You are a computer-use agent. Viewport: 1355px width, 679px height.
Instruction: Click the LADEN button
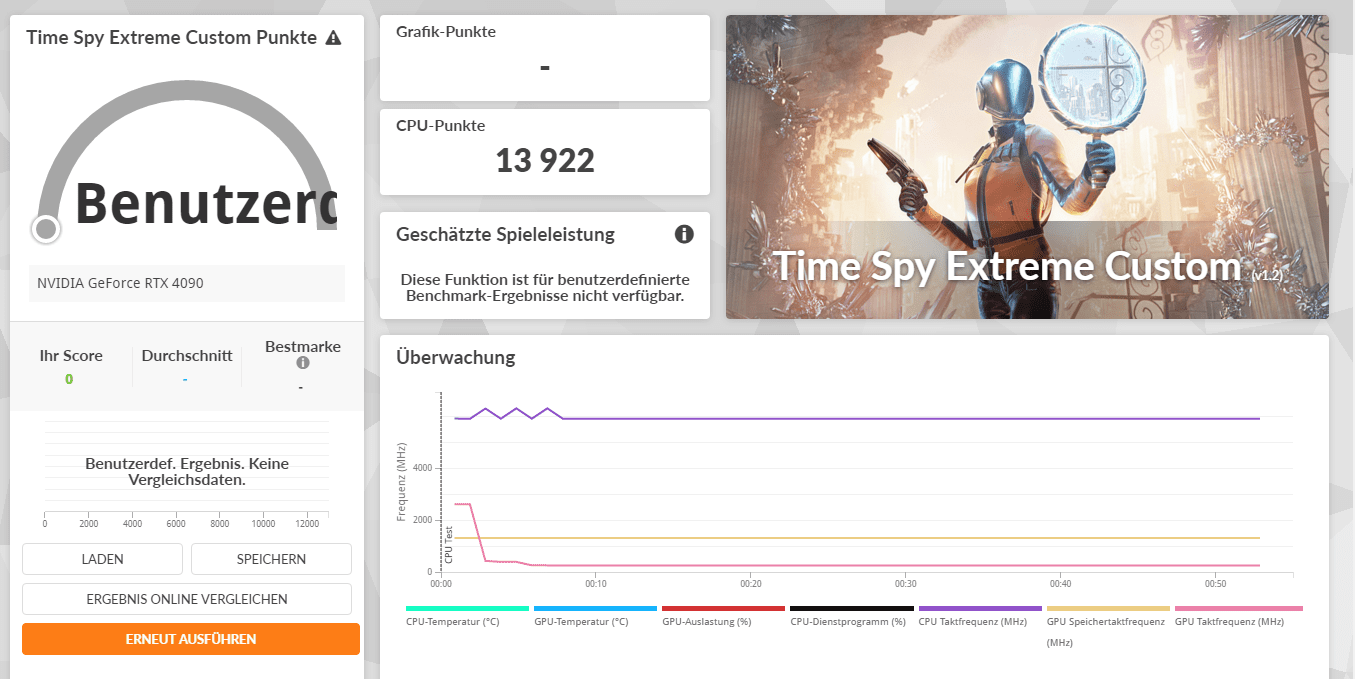[x=102, y=559]
